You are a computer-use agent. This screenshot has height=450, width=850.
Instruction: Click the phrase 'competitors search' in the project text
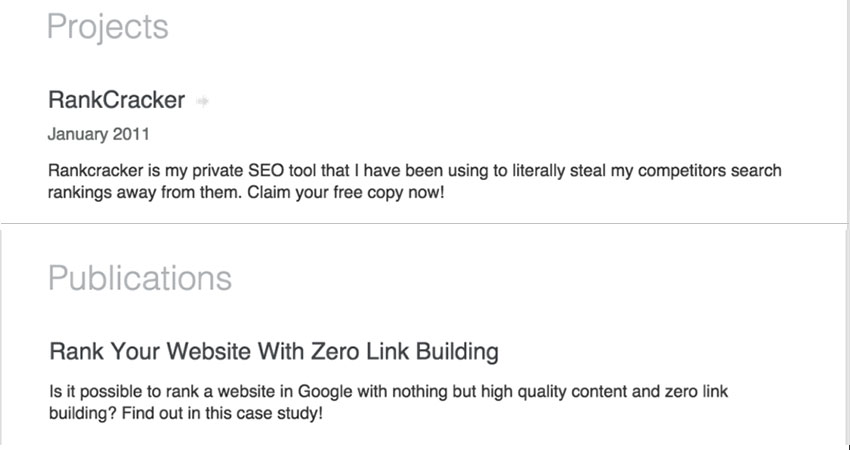(710, 171)
